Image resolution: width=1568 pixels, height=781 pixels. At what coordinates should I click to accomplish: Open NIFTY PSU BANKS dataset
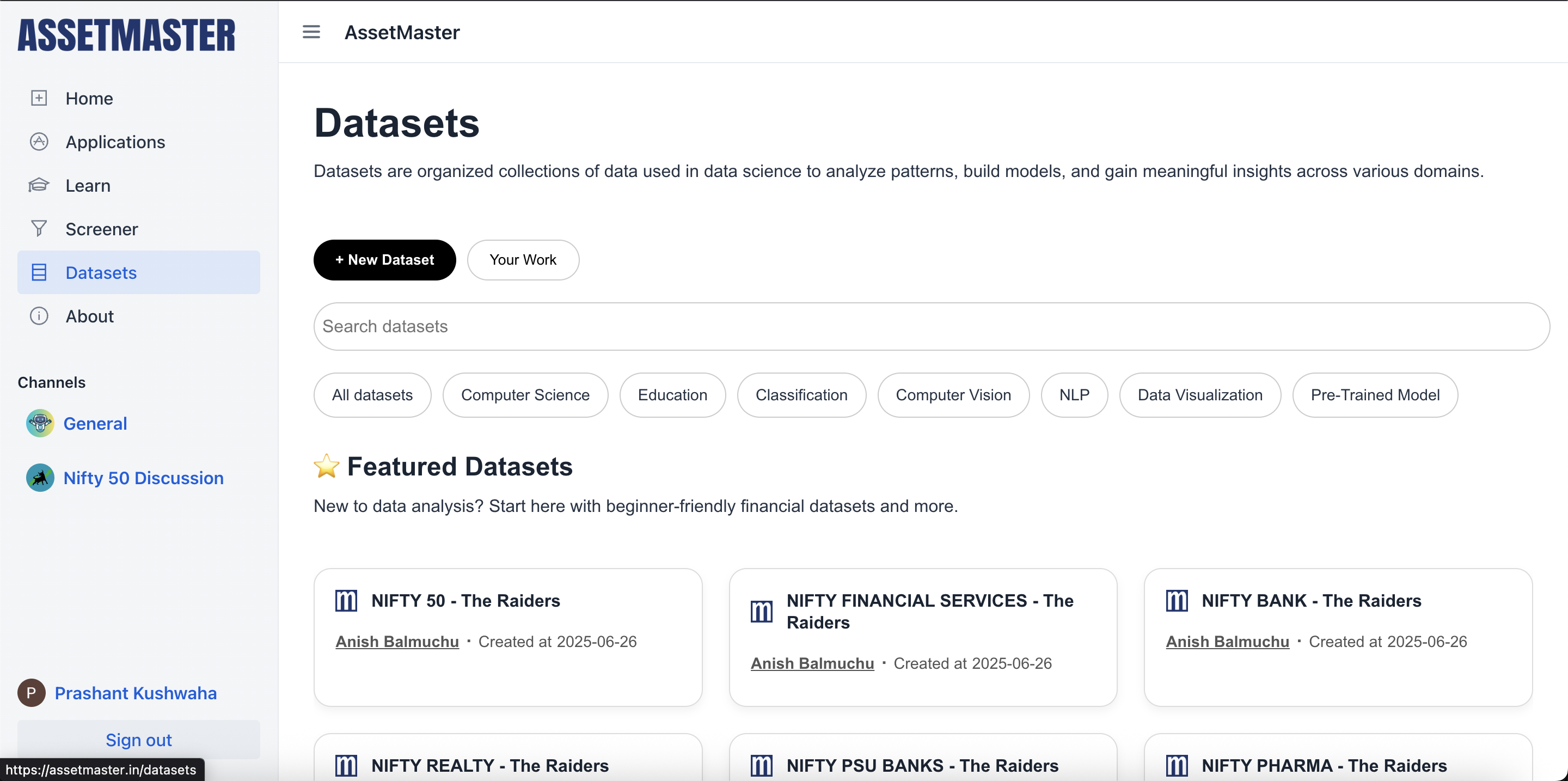click(x=922, y=766)
